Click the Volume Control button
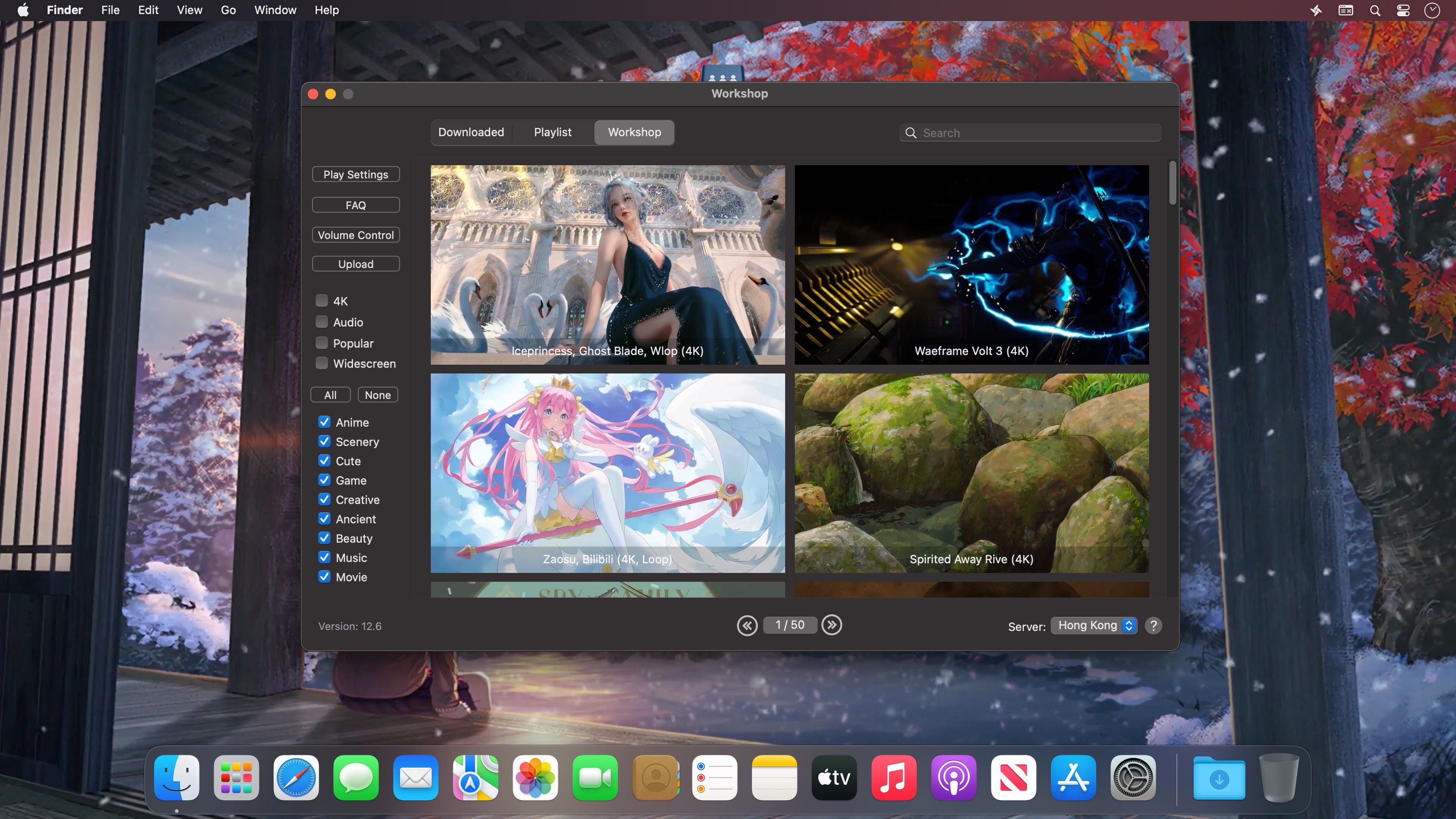Screen dimensions: 1456x819 355,234
